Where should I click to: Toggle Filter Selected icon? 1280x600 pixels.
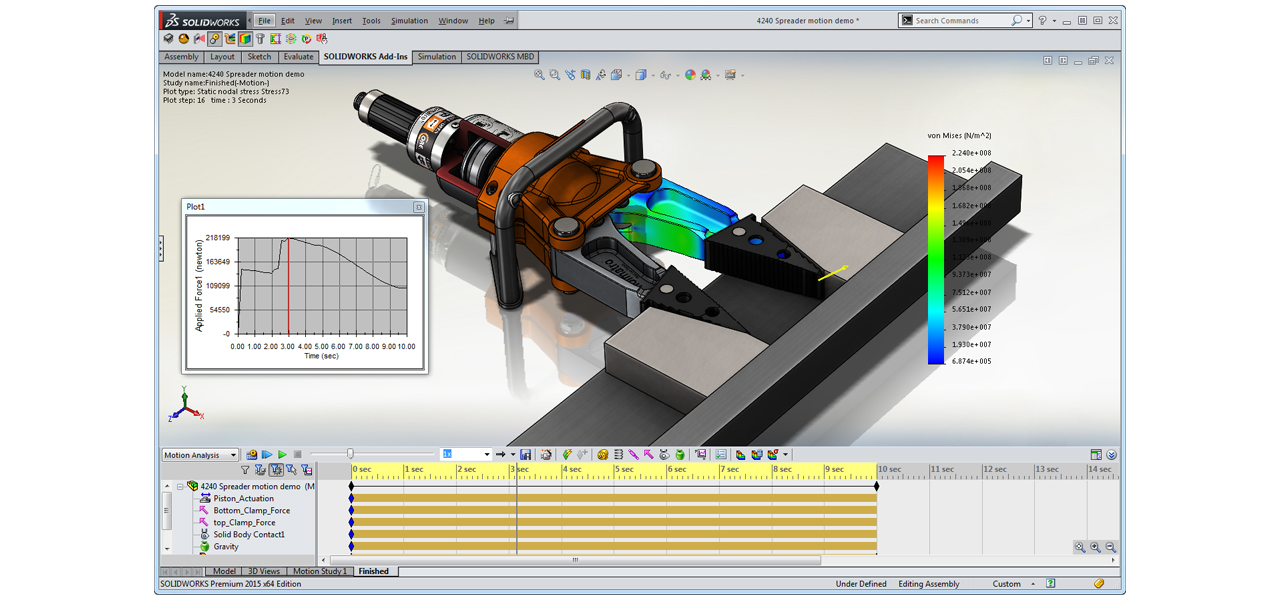[291, 469]
